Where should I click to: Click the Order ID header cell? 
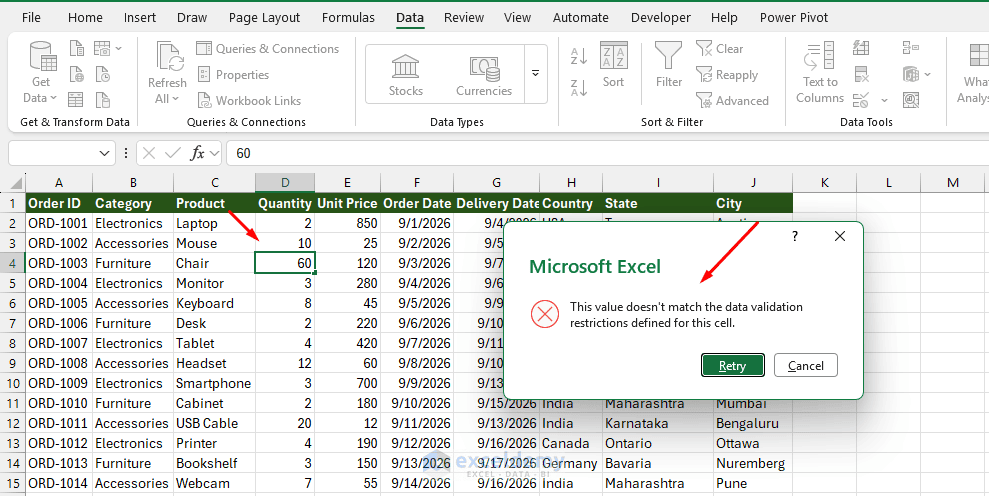point(59,203)
